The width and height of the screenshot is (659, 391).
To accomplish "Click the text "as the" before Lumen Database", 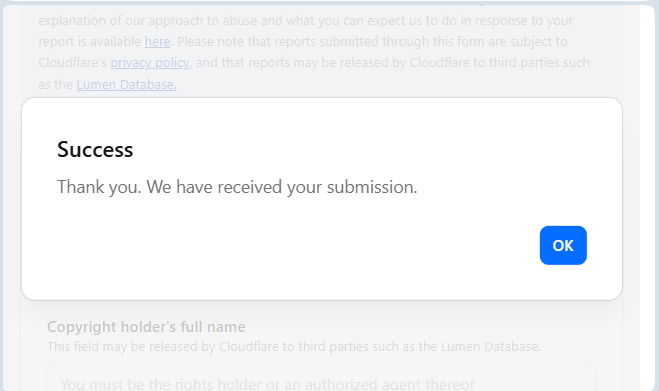I will (x=55, y=85).
